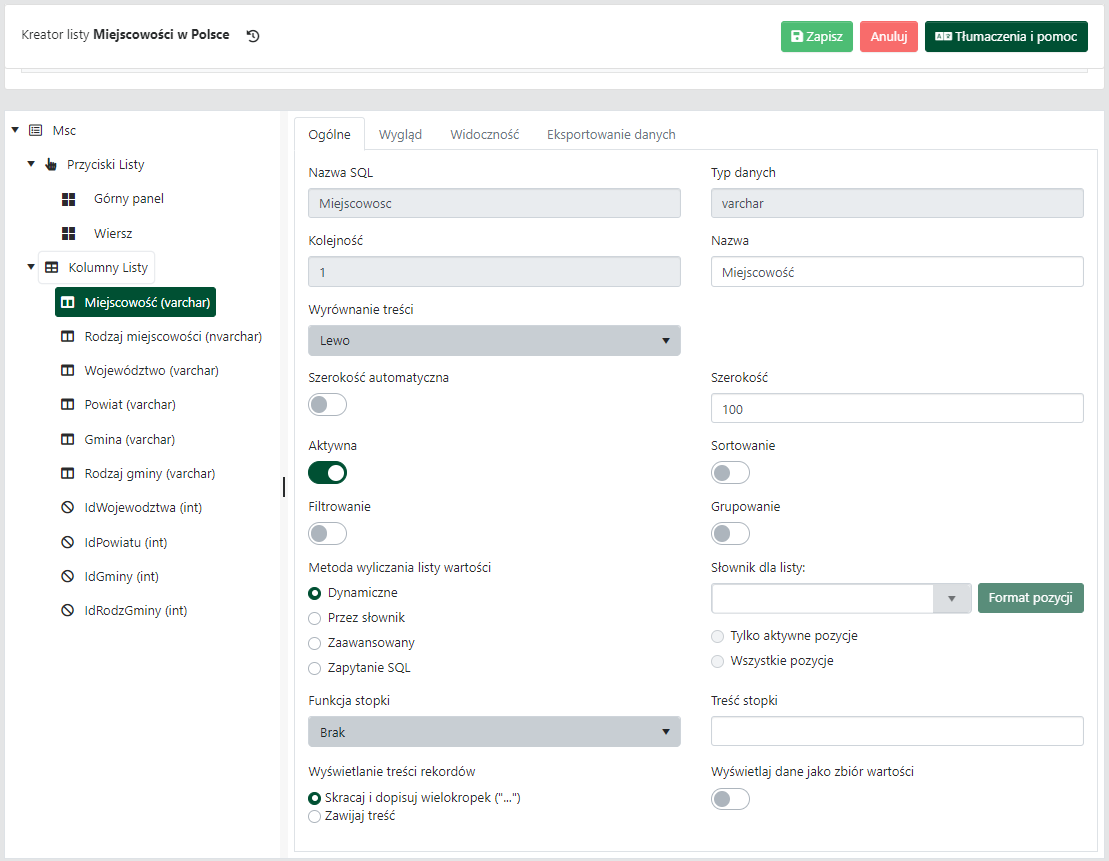Click the Szerokość input field
This screenshot has width=1109, height=861.
[x=897, y=409]
